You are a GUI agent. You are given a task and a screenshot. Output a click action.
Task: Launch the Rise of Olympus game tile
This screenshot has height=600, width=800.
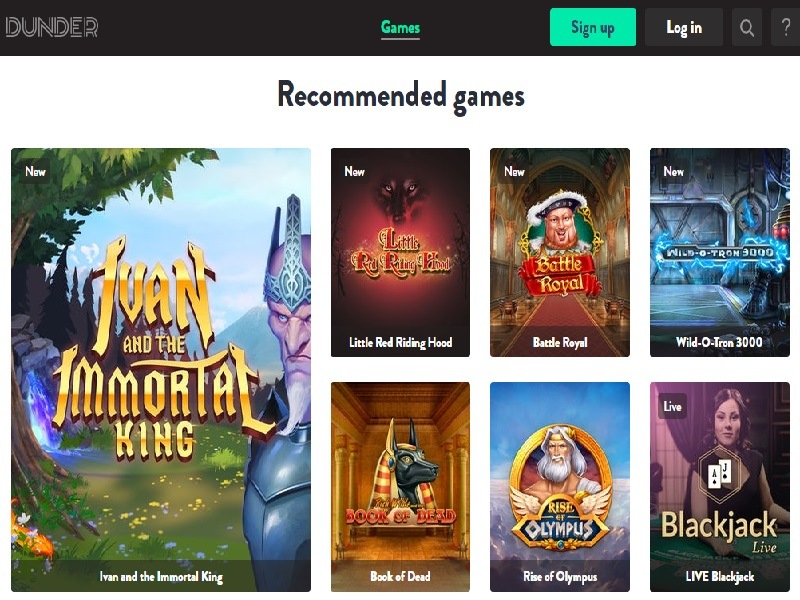click(x=560, y=487)
